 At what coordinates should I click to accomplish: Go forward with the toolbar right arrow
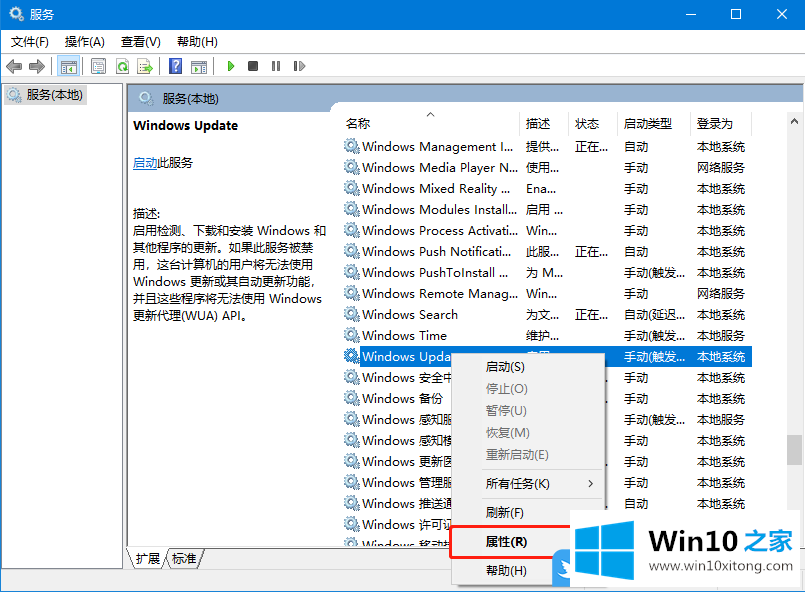[37, 66]
